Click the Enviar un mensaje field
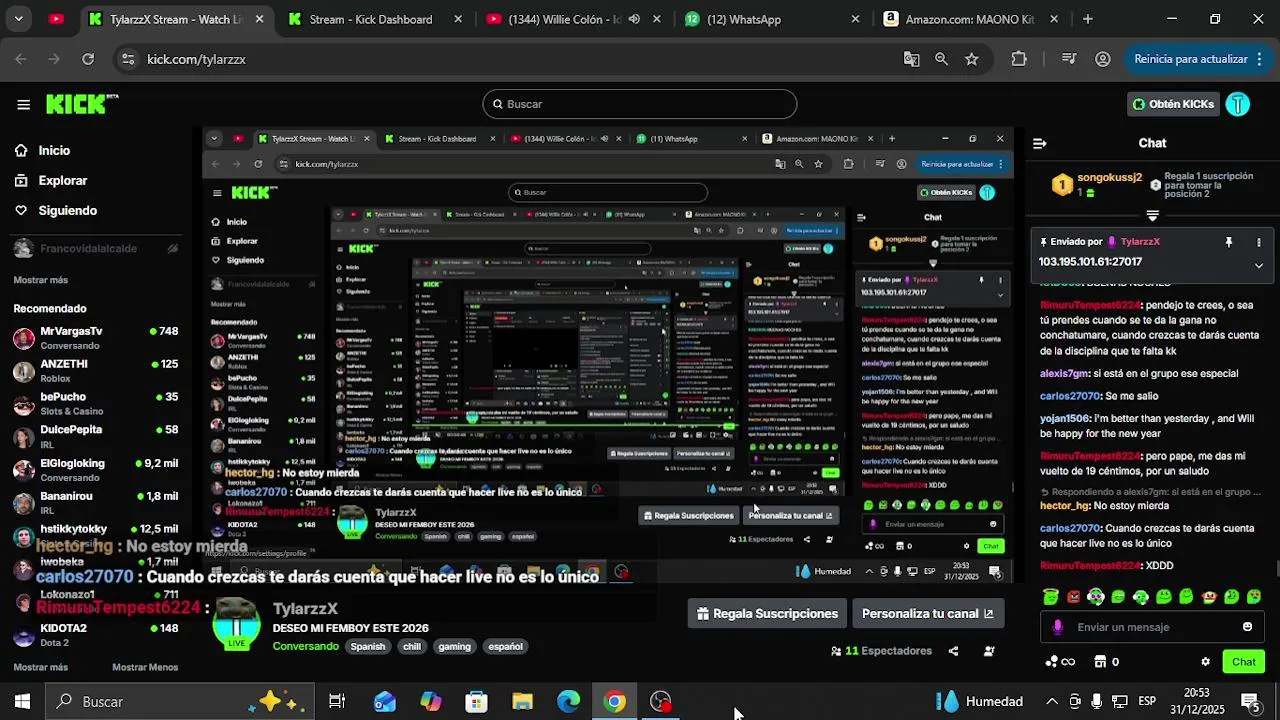 [1152, 627]
